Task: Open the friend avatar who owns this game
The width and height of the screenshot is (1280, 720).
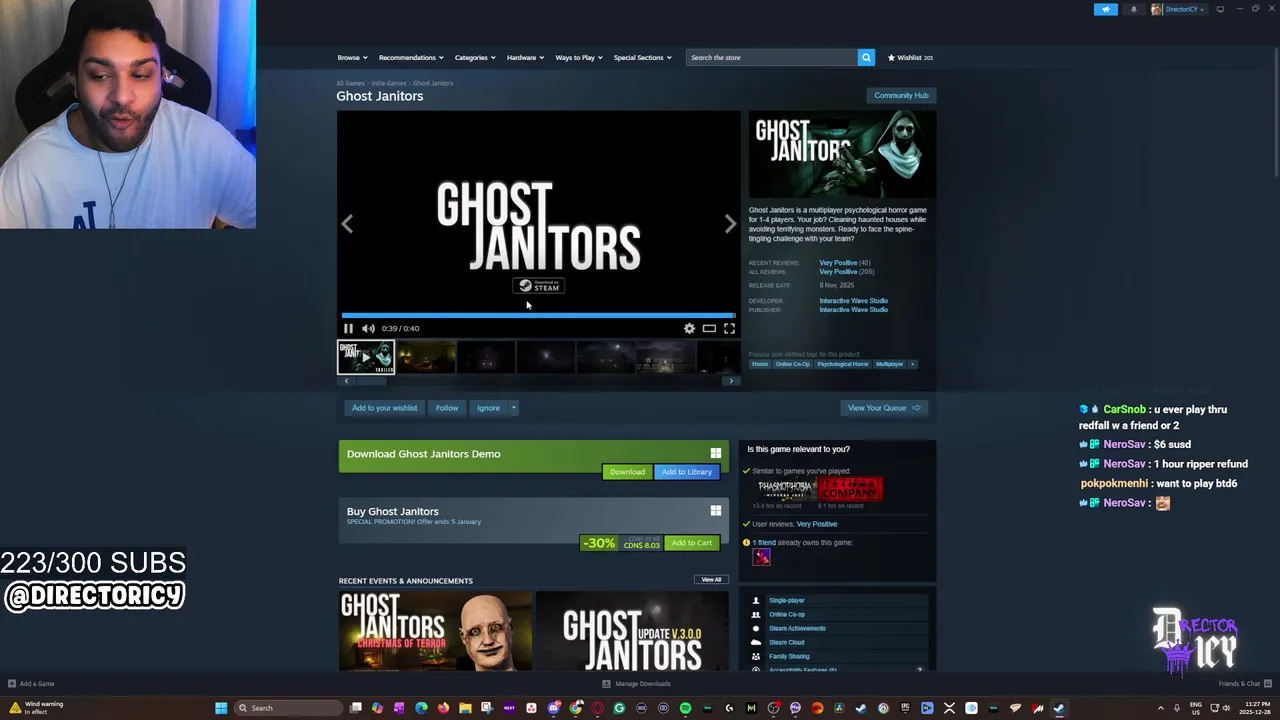Action: pyautogui.click(x=762, y=558)
